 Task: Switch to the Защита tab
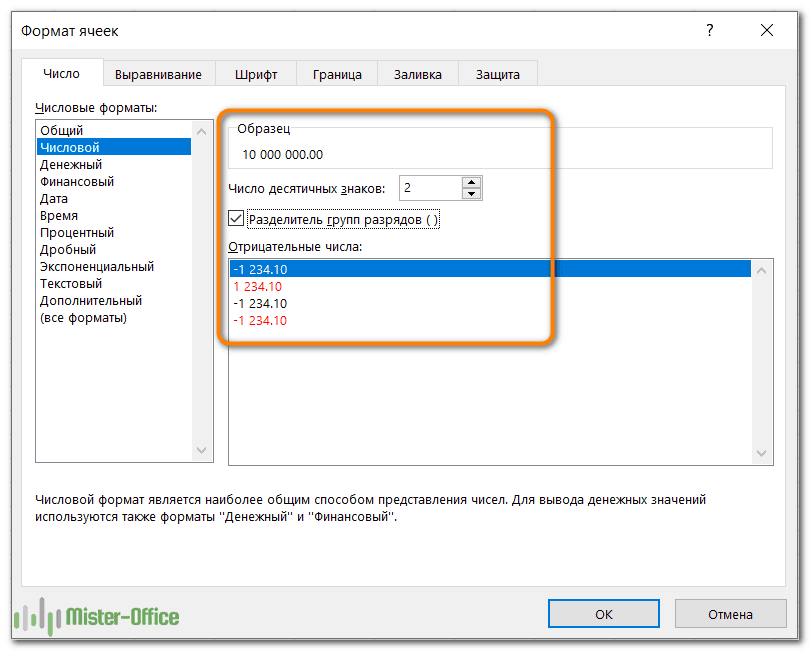497,74
